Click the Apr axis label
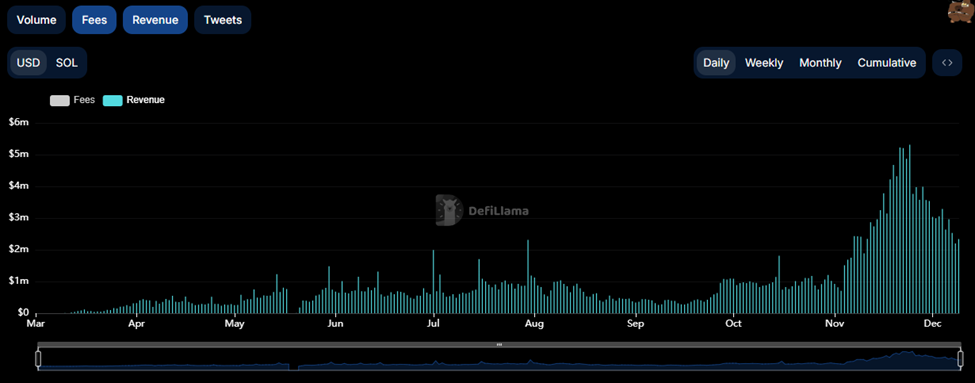 (136, 324)
